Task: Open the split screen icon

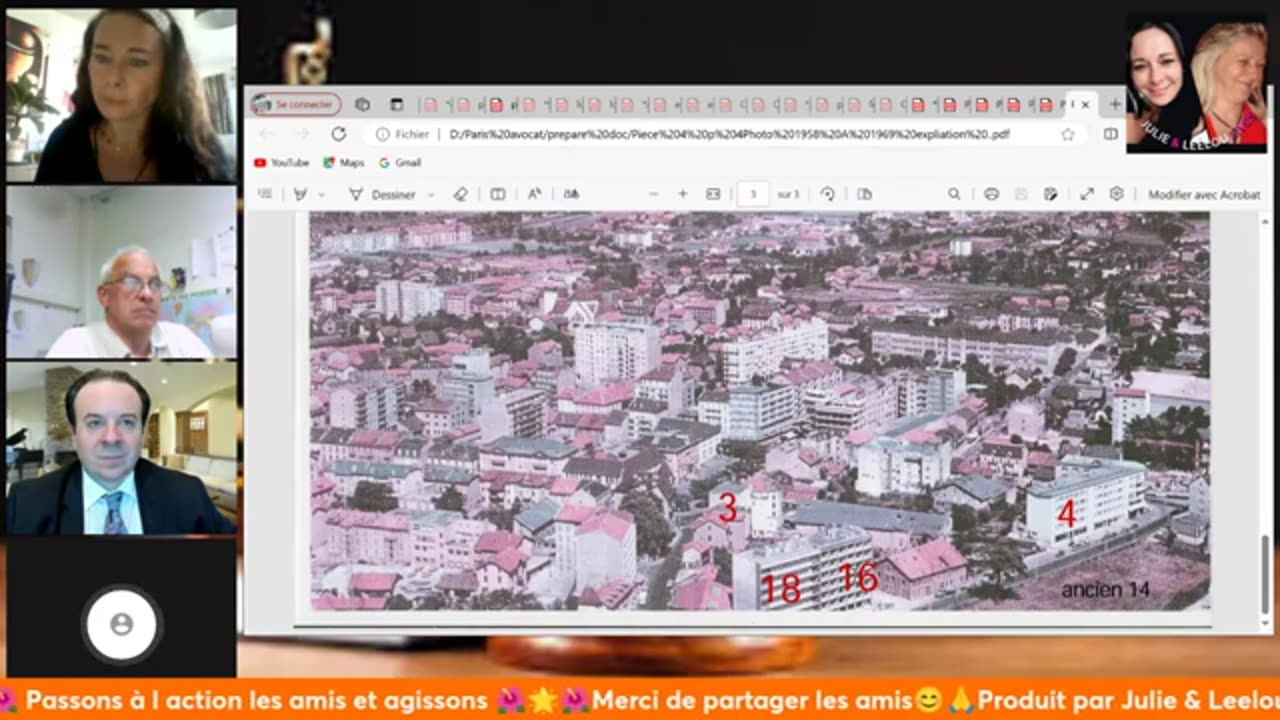Action: (1110, 134)
